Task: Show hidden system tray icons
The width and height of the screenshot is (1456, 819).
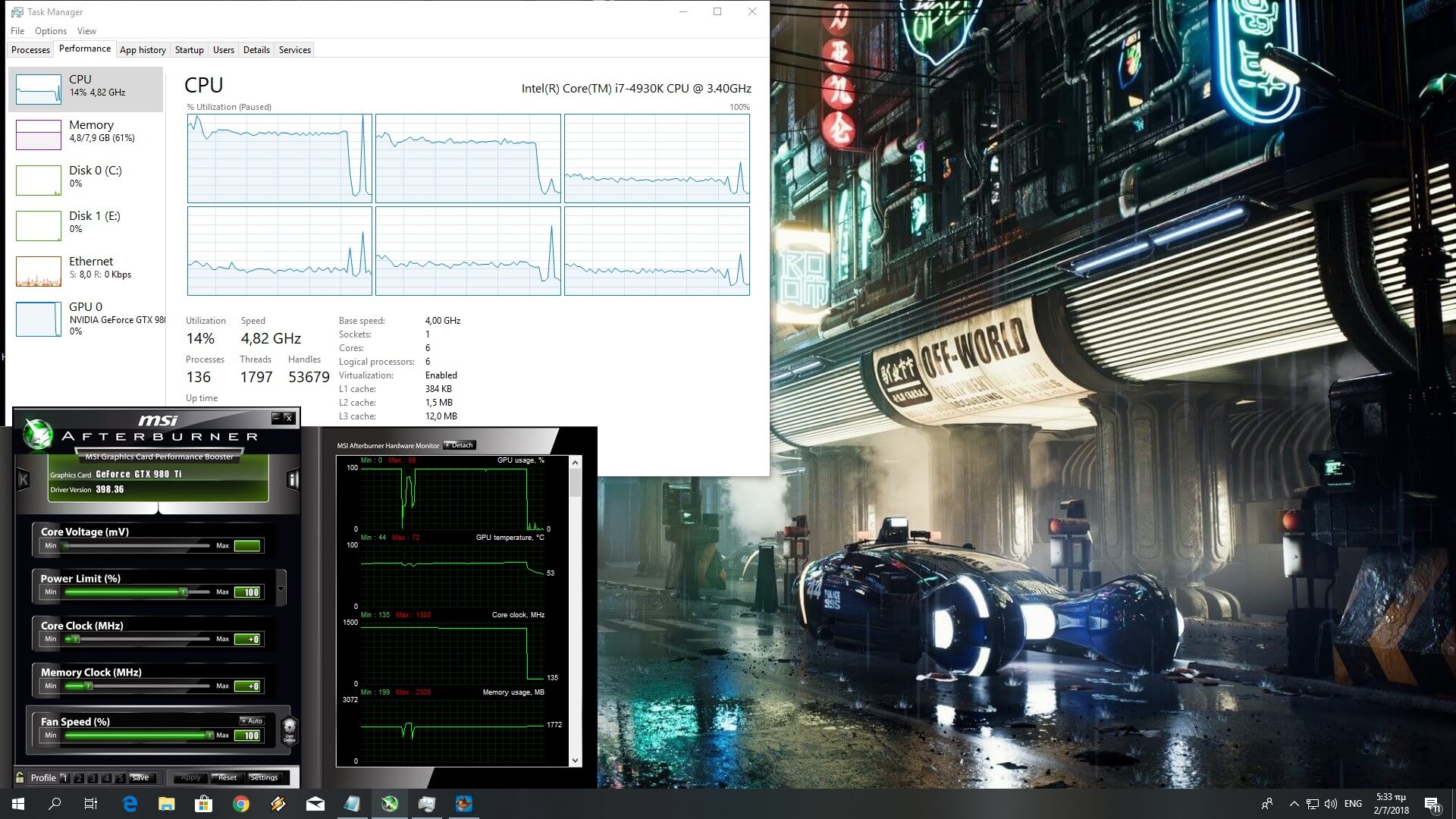Action: 1294,804
